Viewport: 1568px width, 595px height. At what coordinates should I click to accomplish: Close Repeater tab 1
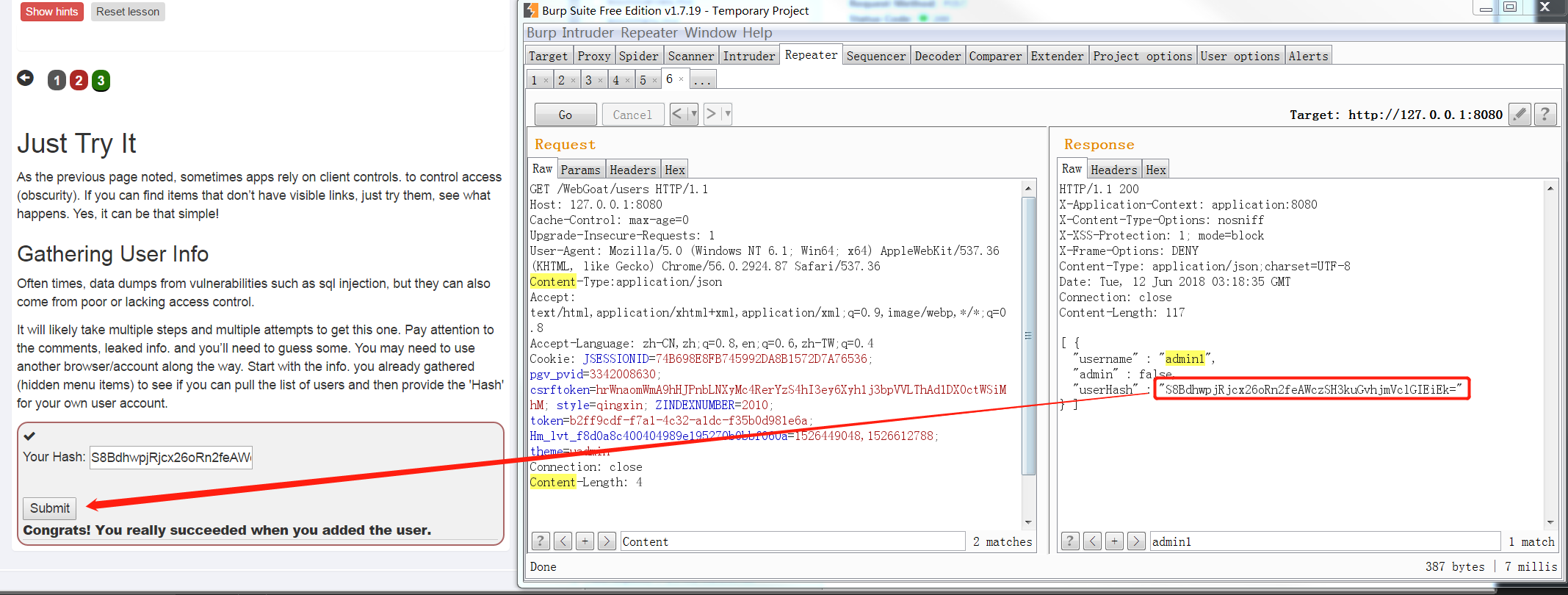[x=546, y=81]
